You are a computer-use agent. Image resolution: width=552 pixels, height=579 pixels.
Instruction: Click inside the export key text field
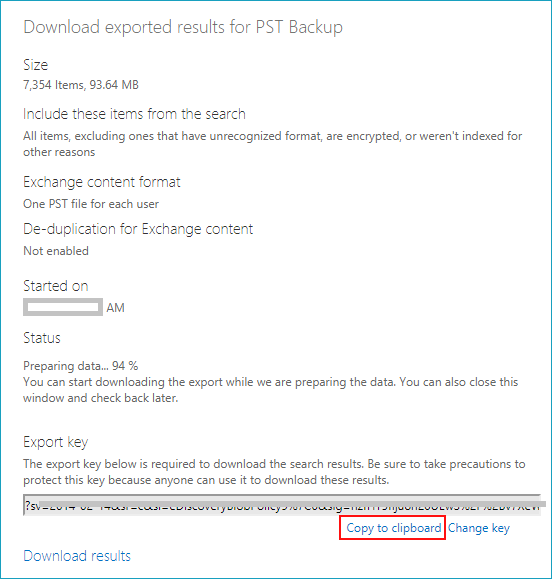282,506
